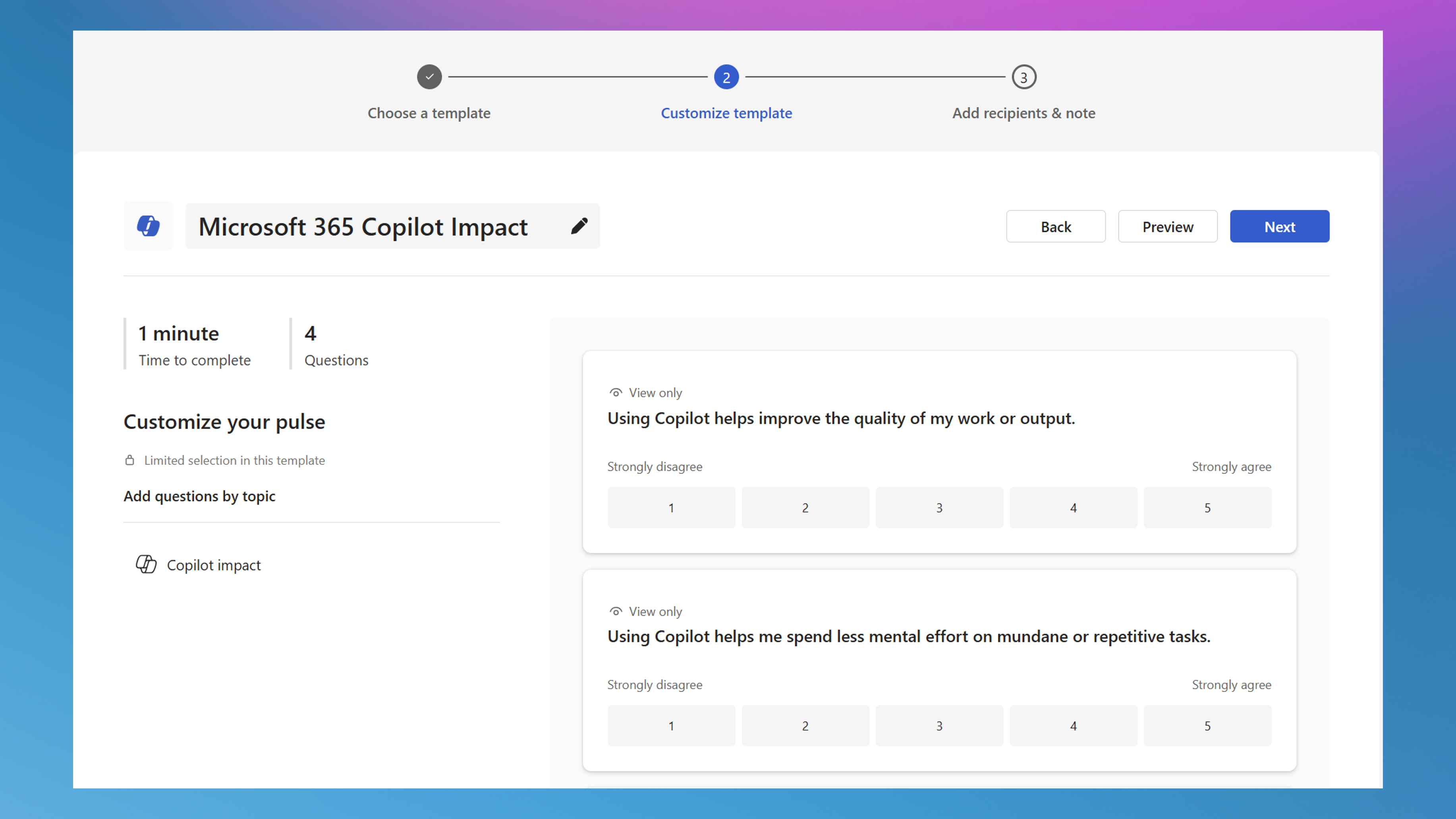Click the circled 2 on Customize template step
Image resolution: width=1456 pixels, height=819 pixels.
726,77
